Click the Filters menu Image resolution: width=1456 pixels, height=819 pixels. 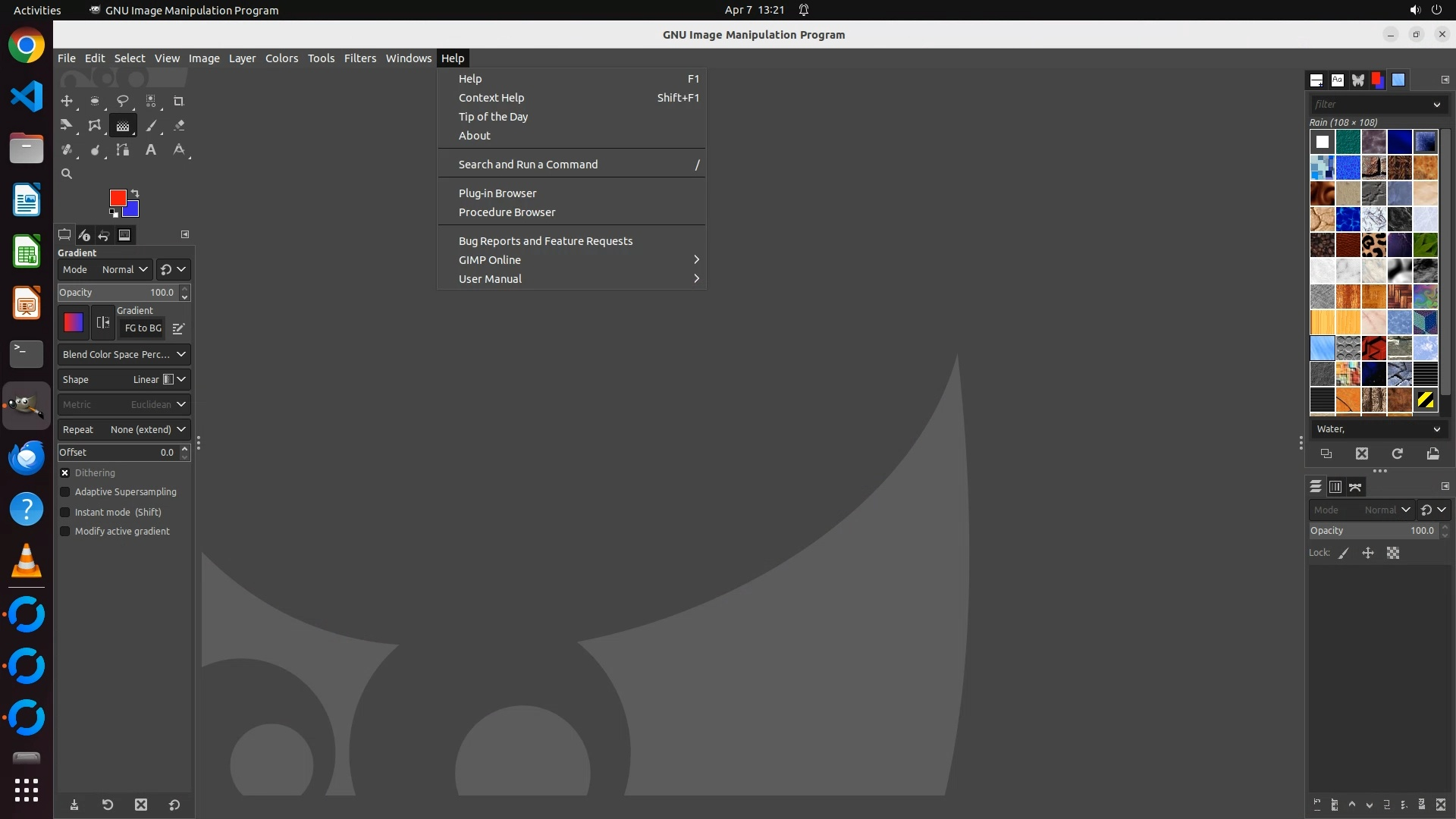tap(359, 58)
